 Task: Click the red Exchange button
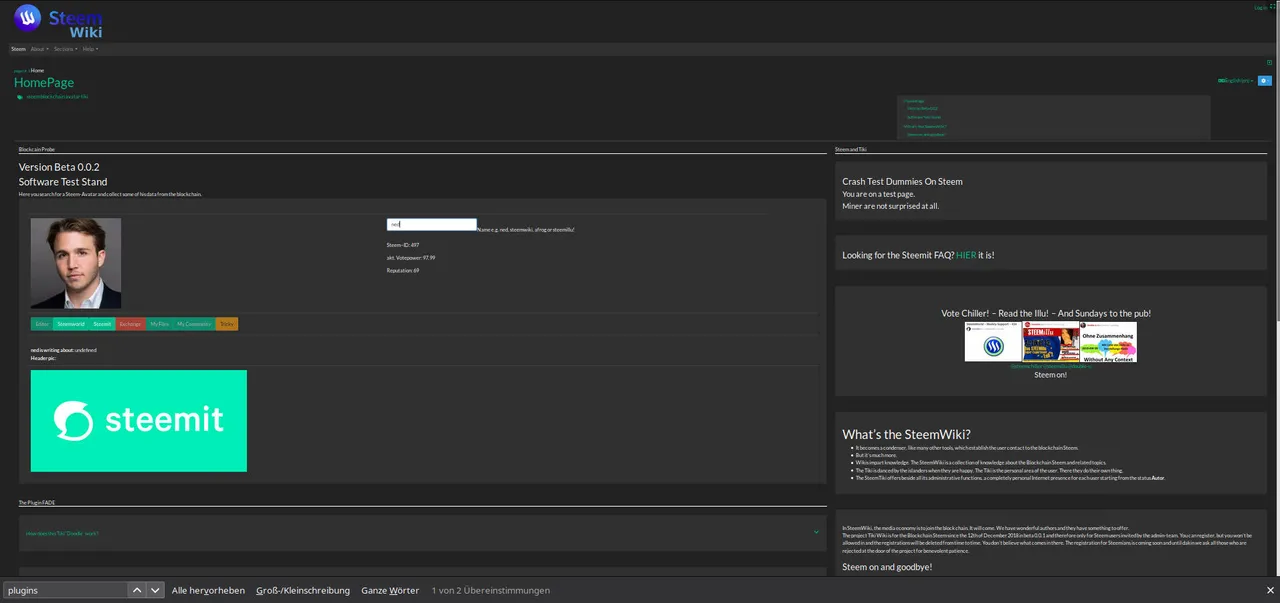[x=131, y=324]
